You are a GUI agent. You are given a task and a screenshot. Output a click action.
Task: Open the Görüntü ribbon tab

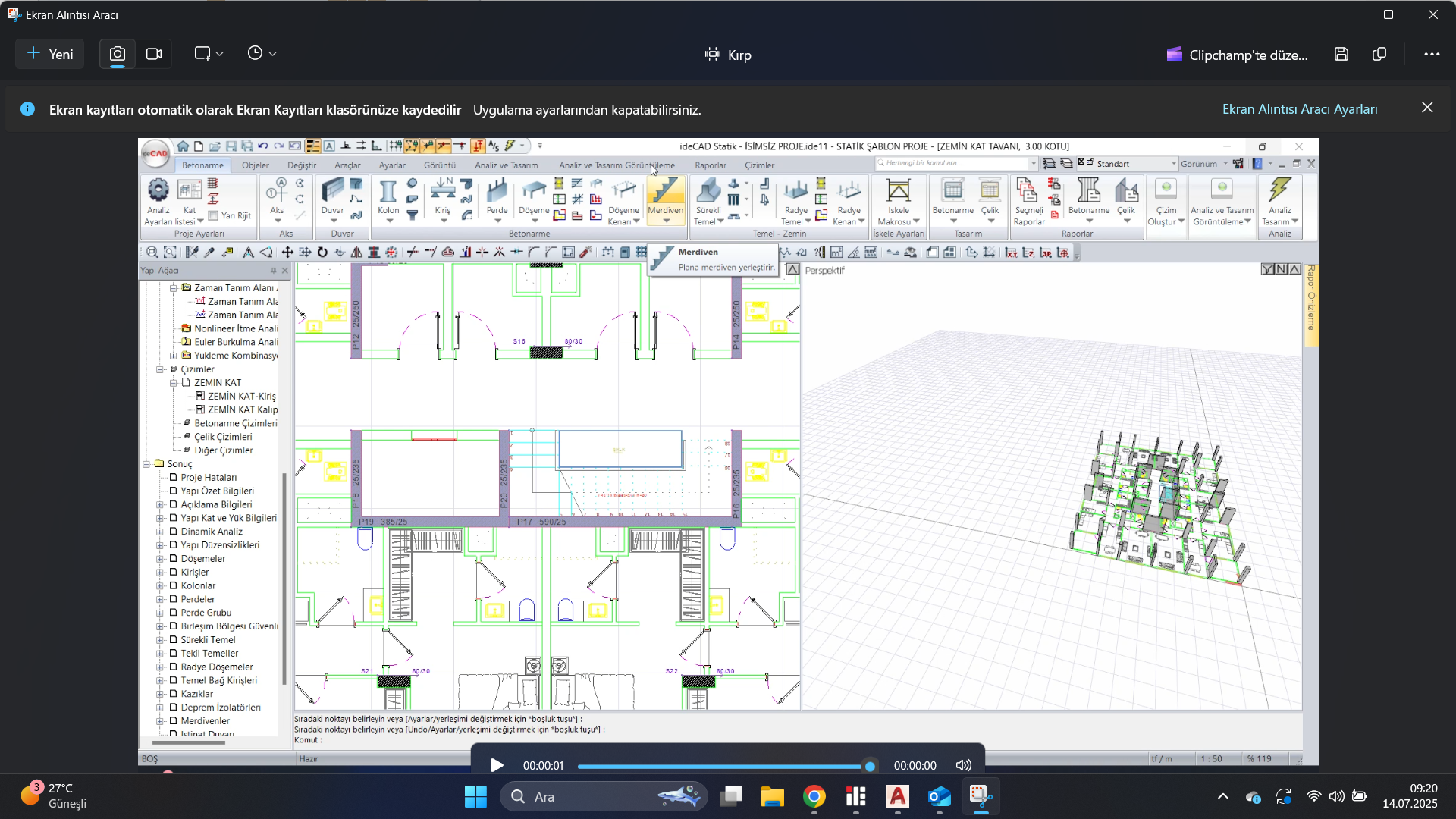point(440,165)
